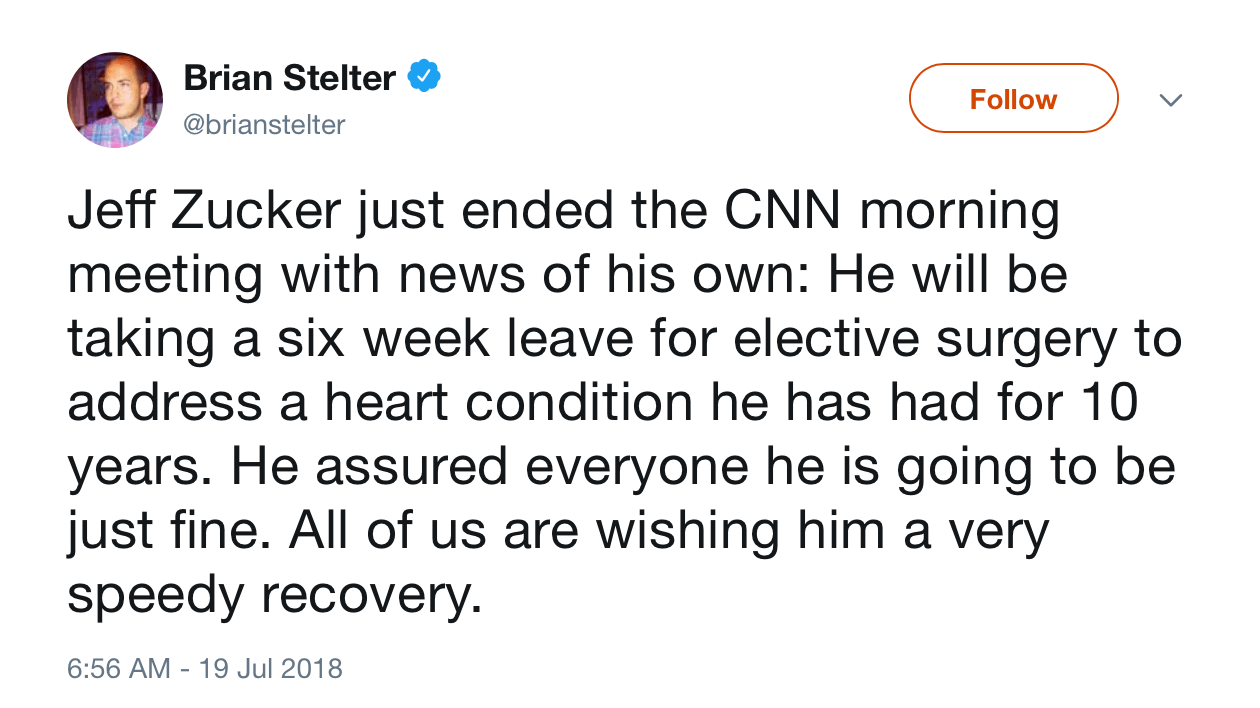Viewport: 1260px width, 708px height.
Task: Click the word "morning" in the first line
Action: point(959,211)
